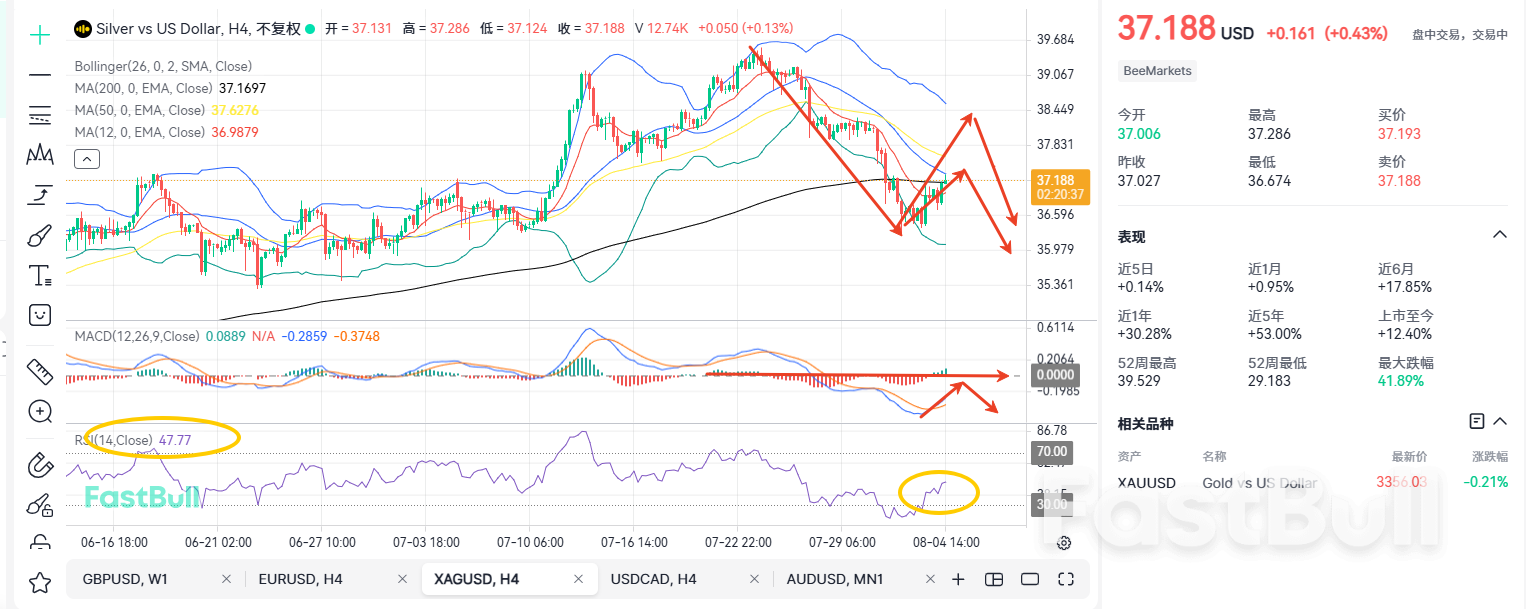Open the emoji sticker tool
Viewport: 1526px width, 609px height.
click(39, 315)
